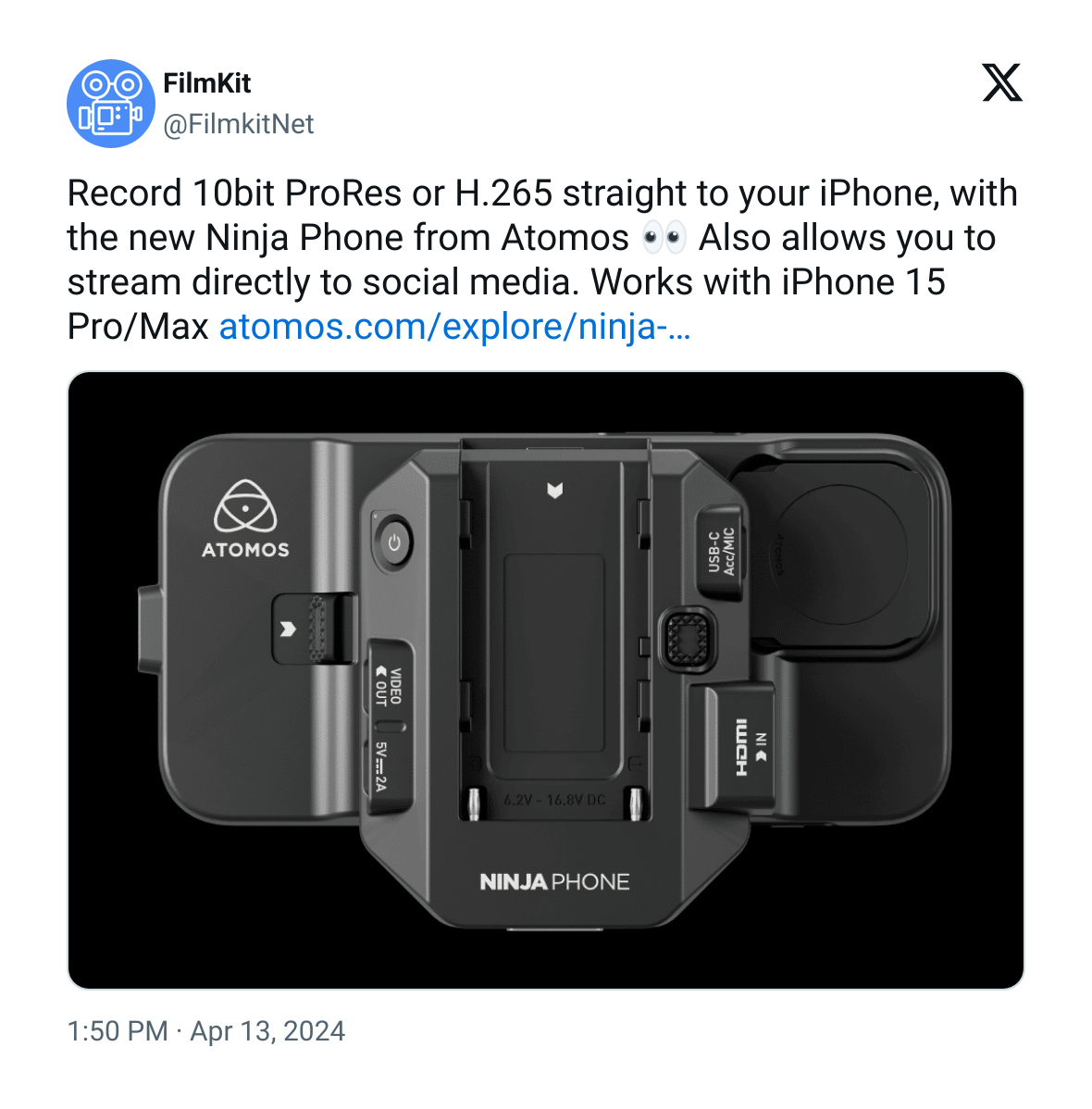Click the X logo icon
The width and height of the screenshot is (1092, 1109).
[1002, 83]
